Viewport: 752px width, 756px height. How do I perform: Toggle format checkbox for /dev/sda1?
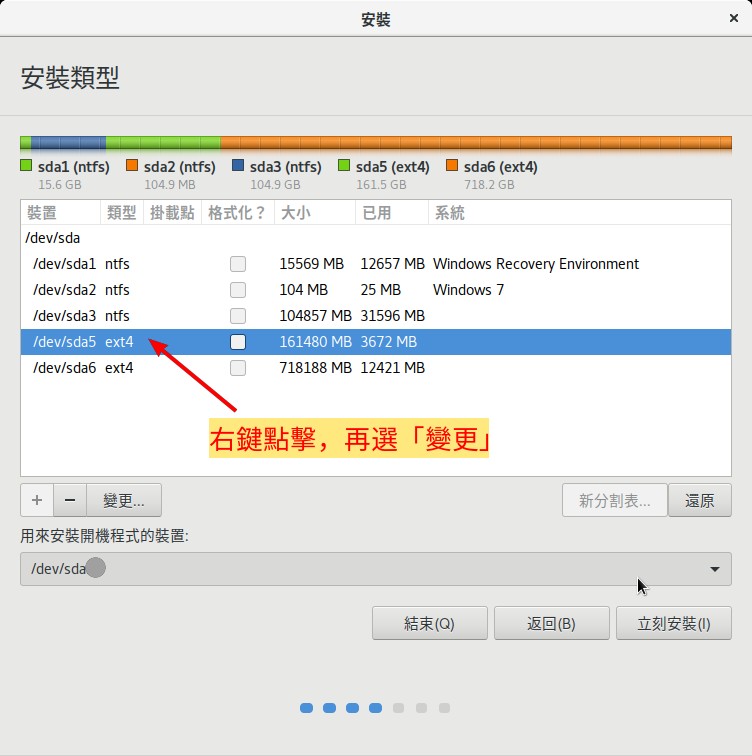tap(238, 264)
